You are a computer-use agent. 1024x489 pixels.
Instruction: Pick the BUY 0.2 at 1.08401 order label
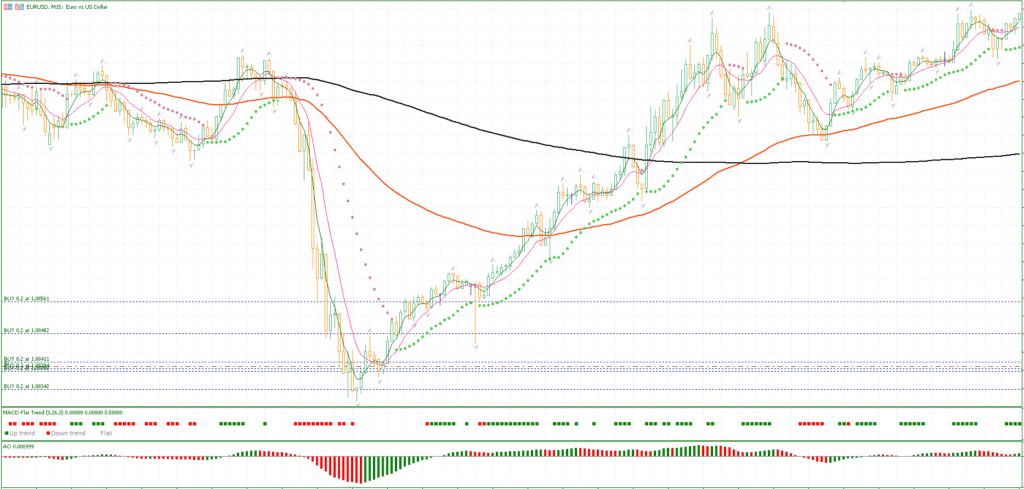click(27, 358)
